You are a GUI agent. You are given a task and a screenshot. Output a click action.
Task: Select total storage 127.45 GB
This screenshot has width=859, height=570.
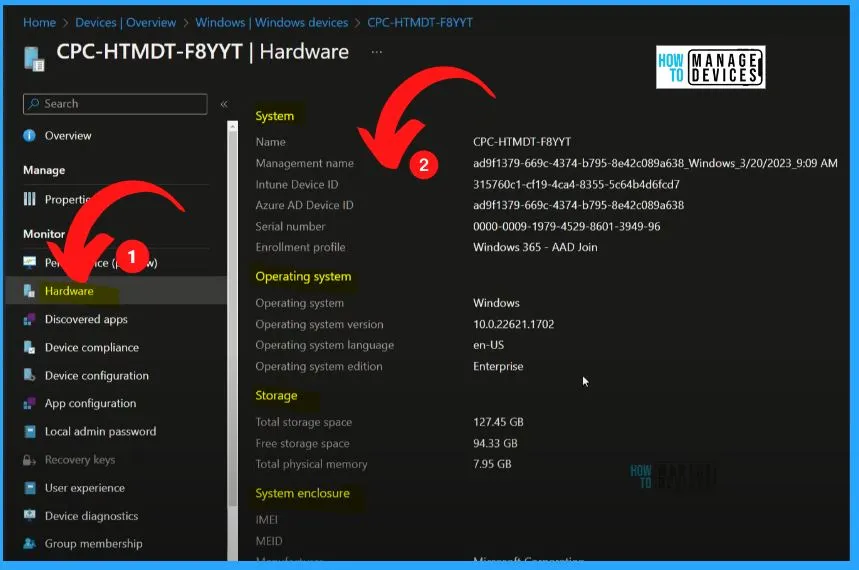(x=498, y=422)
